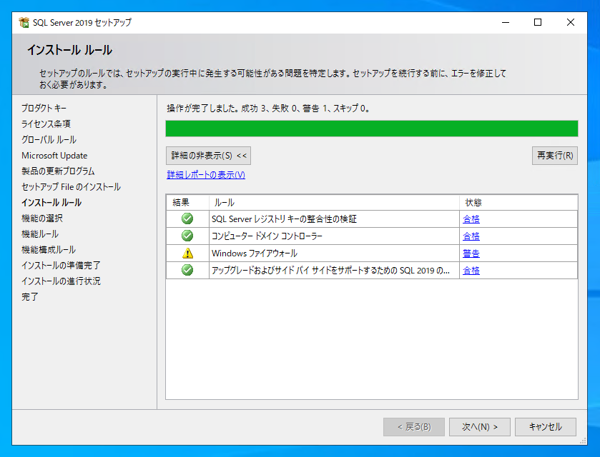The height and width of the screenshot is (457, 600).
Task: Click the 次へ(N) > button
Action: pos(479,426)
